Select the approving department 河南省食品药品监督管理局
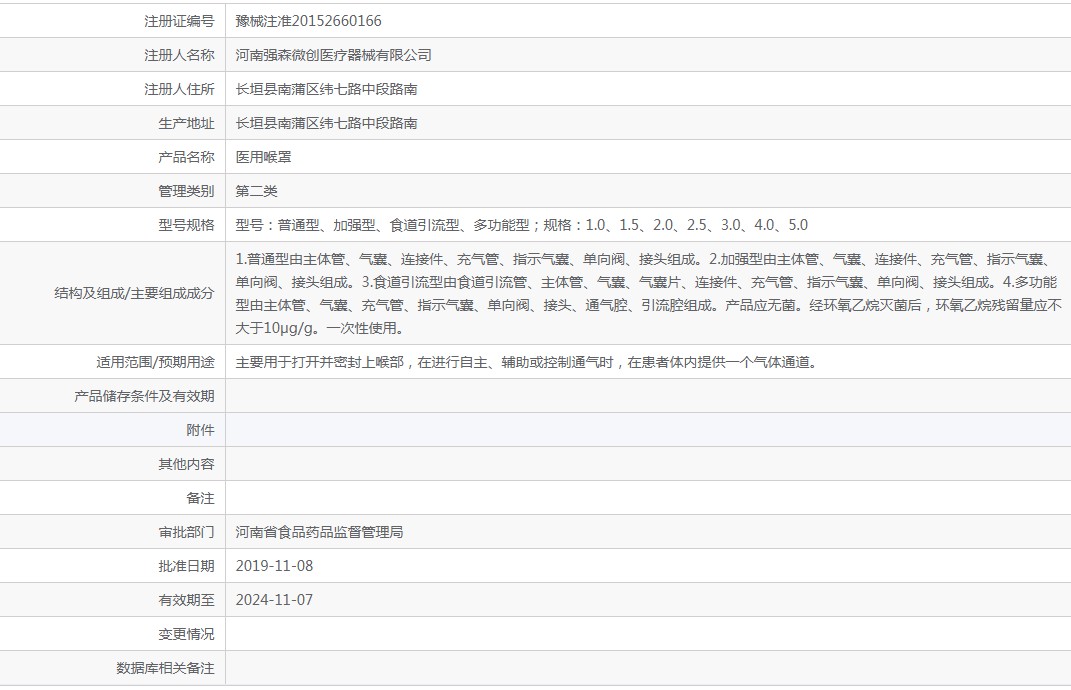Viewport: 1071px width, 690px height. pos(319,532)
